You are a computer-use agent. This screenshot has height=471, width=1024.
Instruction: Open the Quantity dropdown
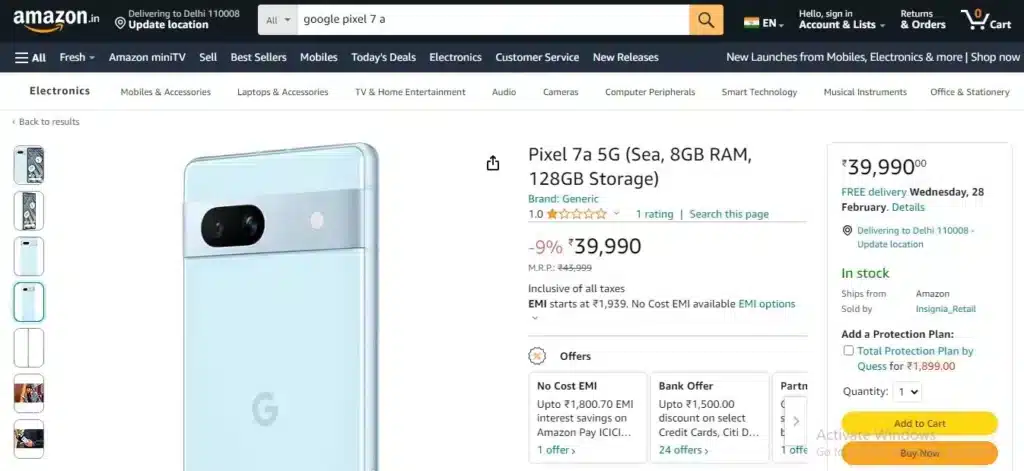tap(907, 392)
